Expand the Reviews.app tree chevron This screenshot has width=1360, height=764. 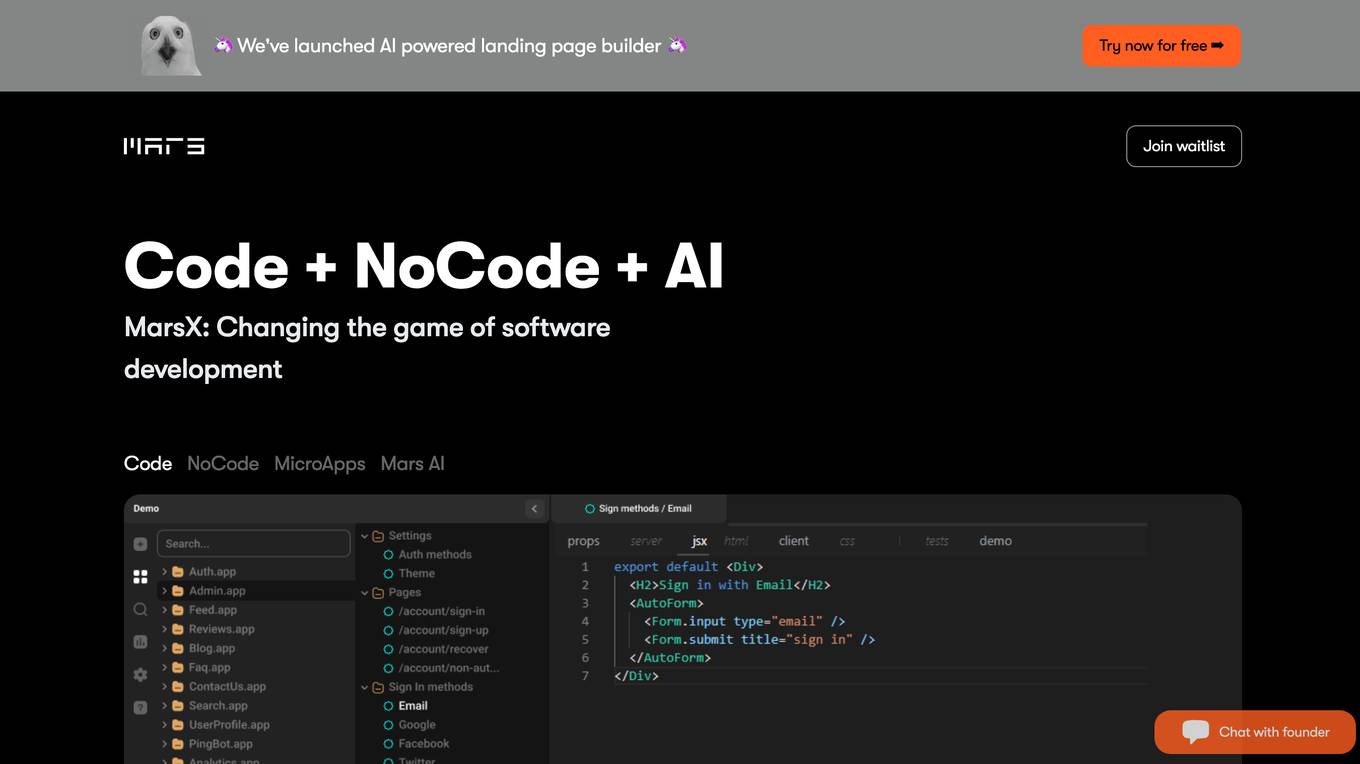coord(165,629)
